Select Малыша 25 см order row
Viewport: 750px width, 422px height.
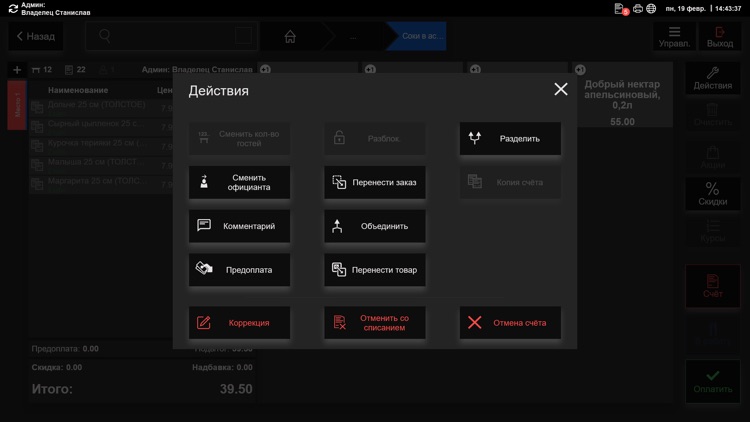[101, 165]
